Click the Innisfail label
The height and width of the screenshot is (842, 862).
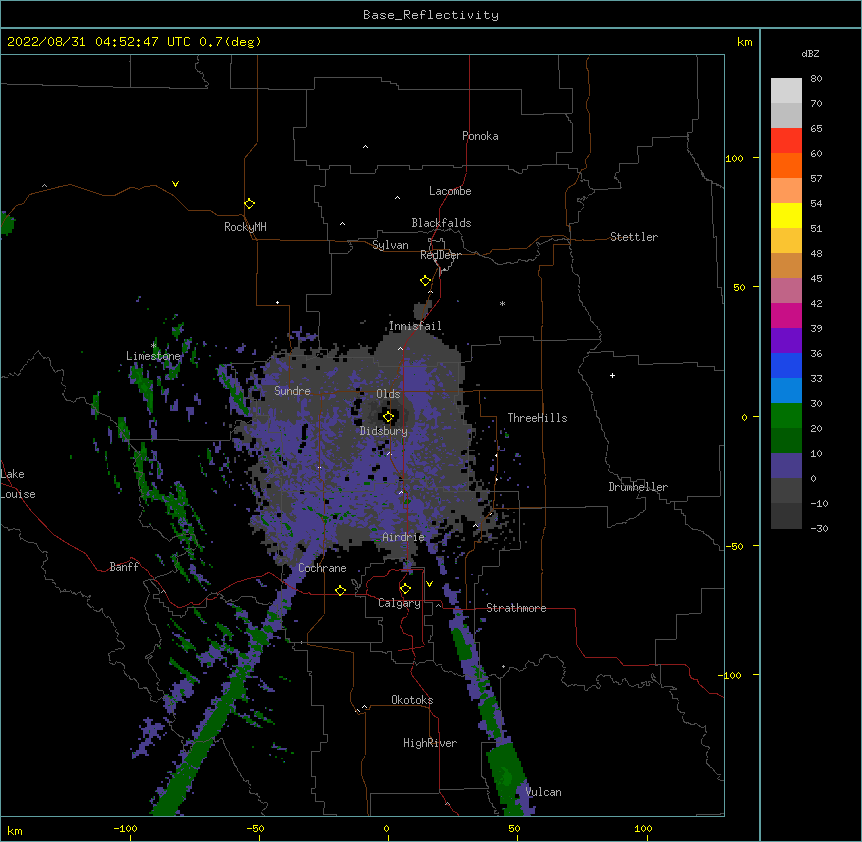pyautogui.click(x=415, y=326)
